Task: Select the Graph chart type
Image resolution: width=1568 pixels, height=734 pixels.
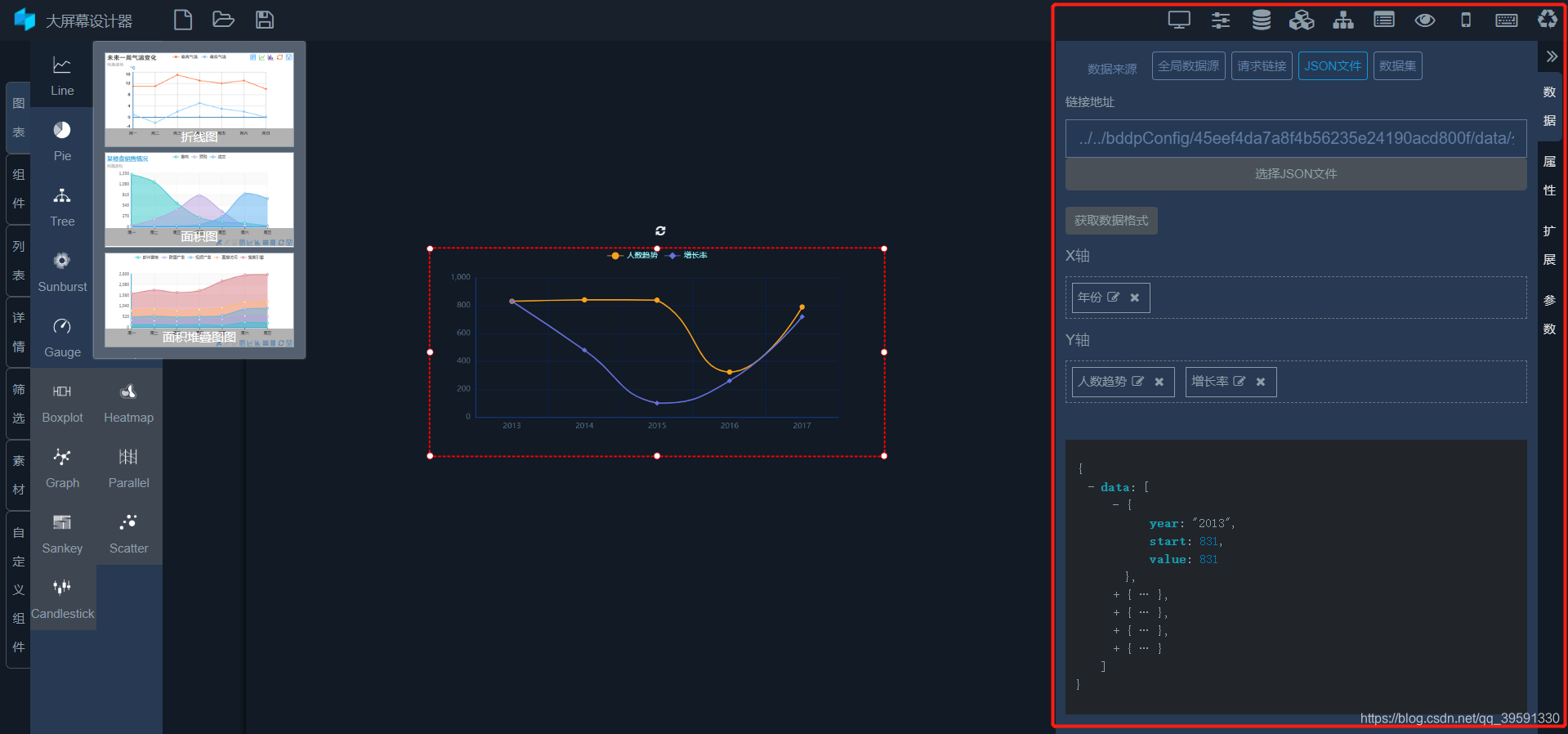Action: (x=62, y=468)
